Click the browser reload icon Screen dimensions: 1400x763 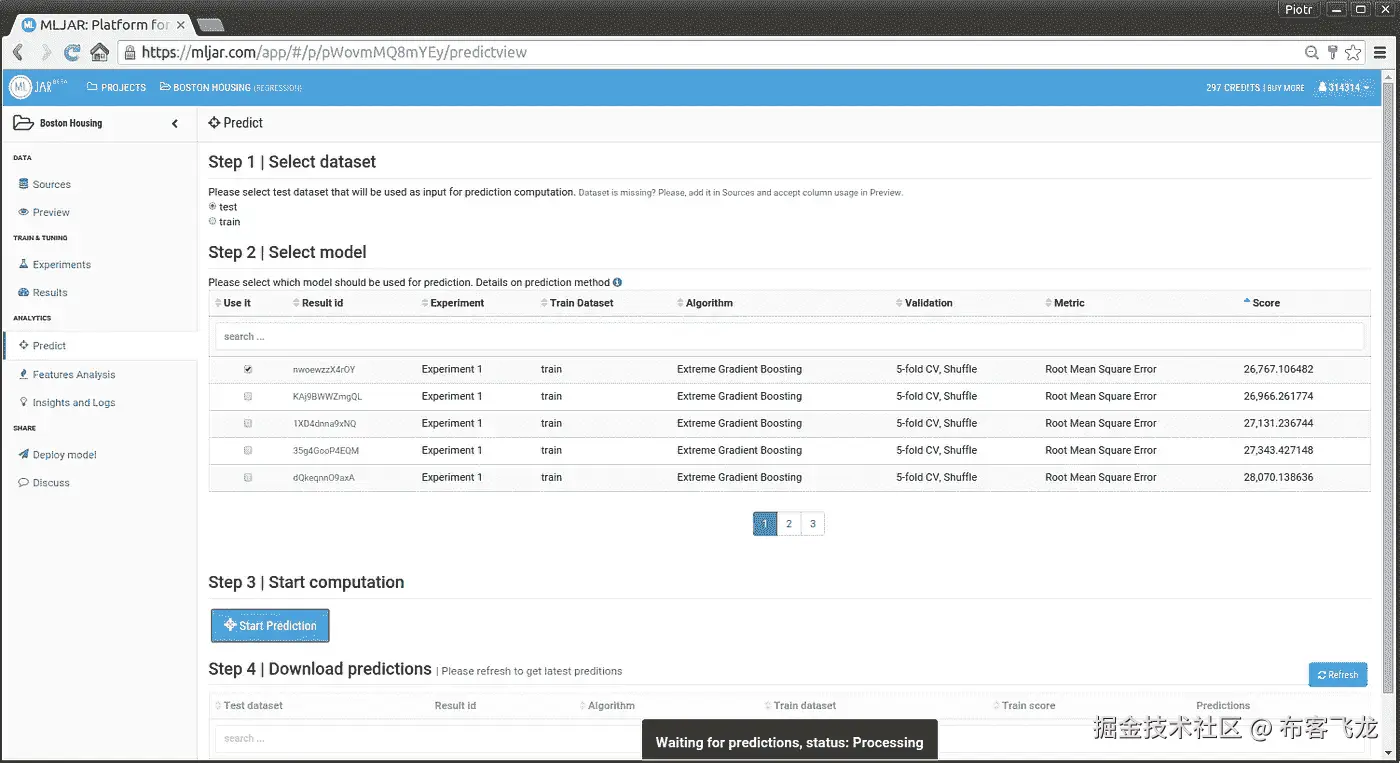[x=72, y=53]
